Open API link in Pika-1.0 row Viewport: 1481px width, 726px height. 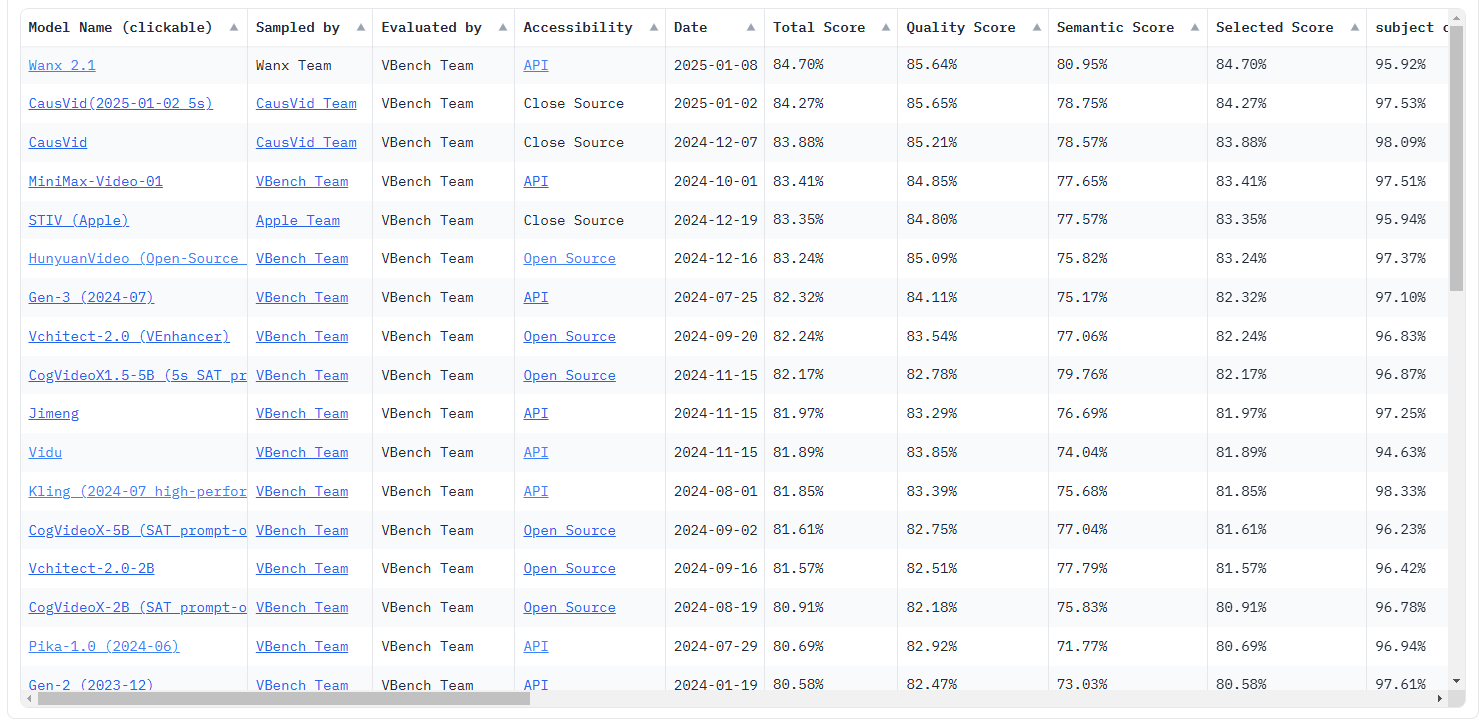536,646
